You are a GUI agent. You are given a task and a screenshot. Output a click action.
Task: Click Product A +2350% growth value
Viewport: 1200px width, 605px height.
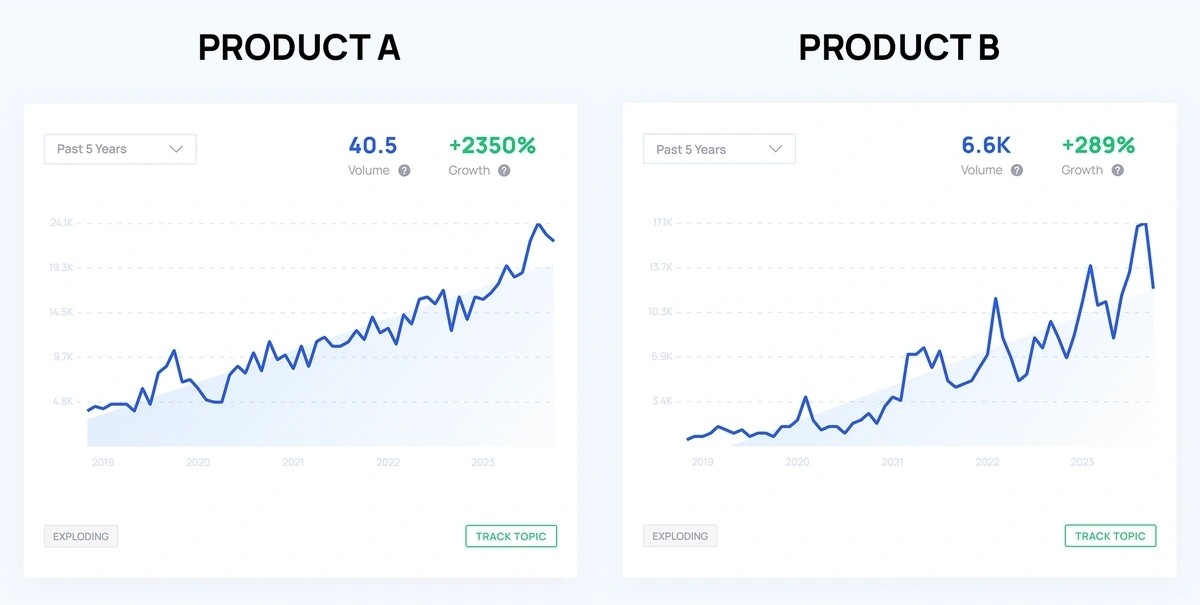click(492, 146)
